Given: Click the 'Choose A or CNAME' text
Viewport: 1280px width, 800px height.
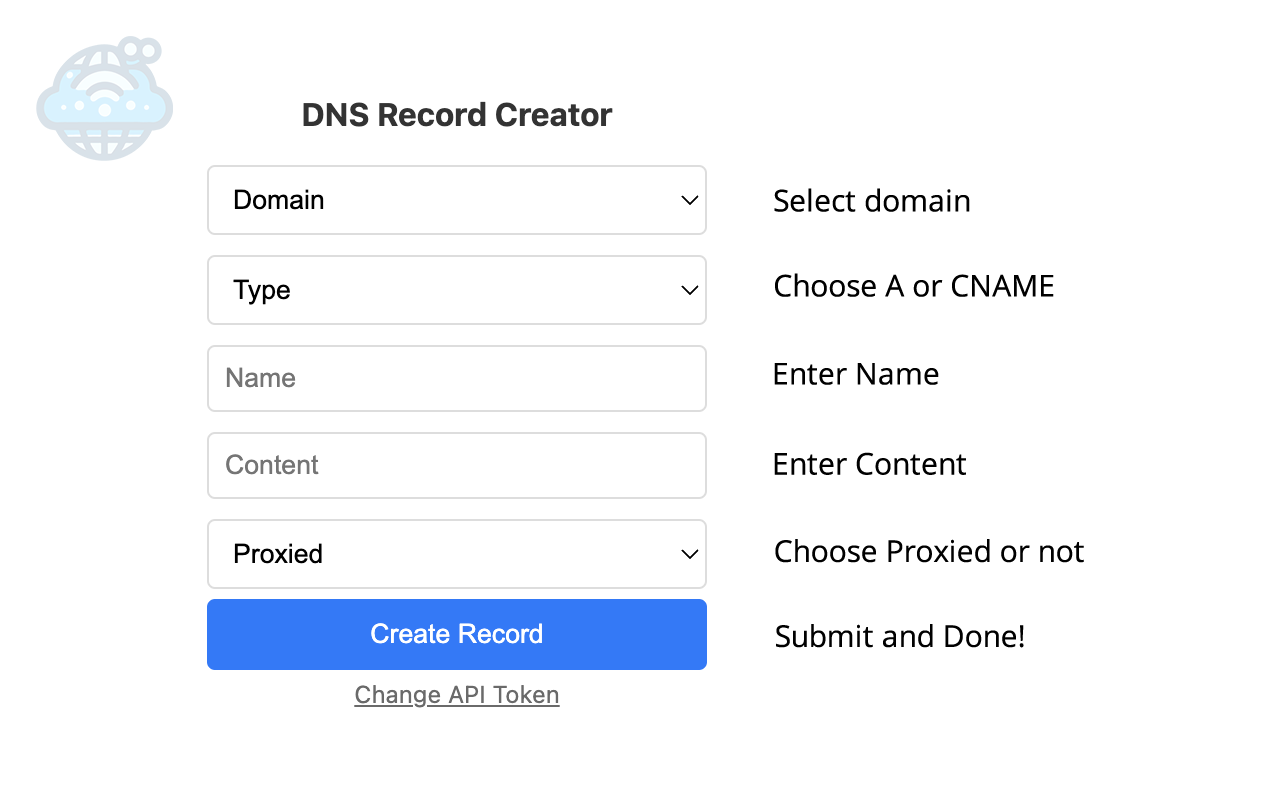Looking at the screenshot, I should 914,287.
